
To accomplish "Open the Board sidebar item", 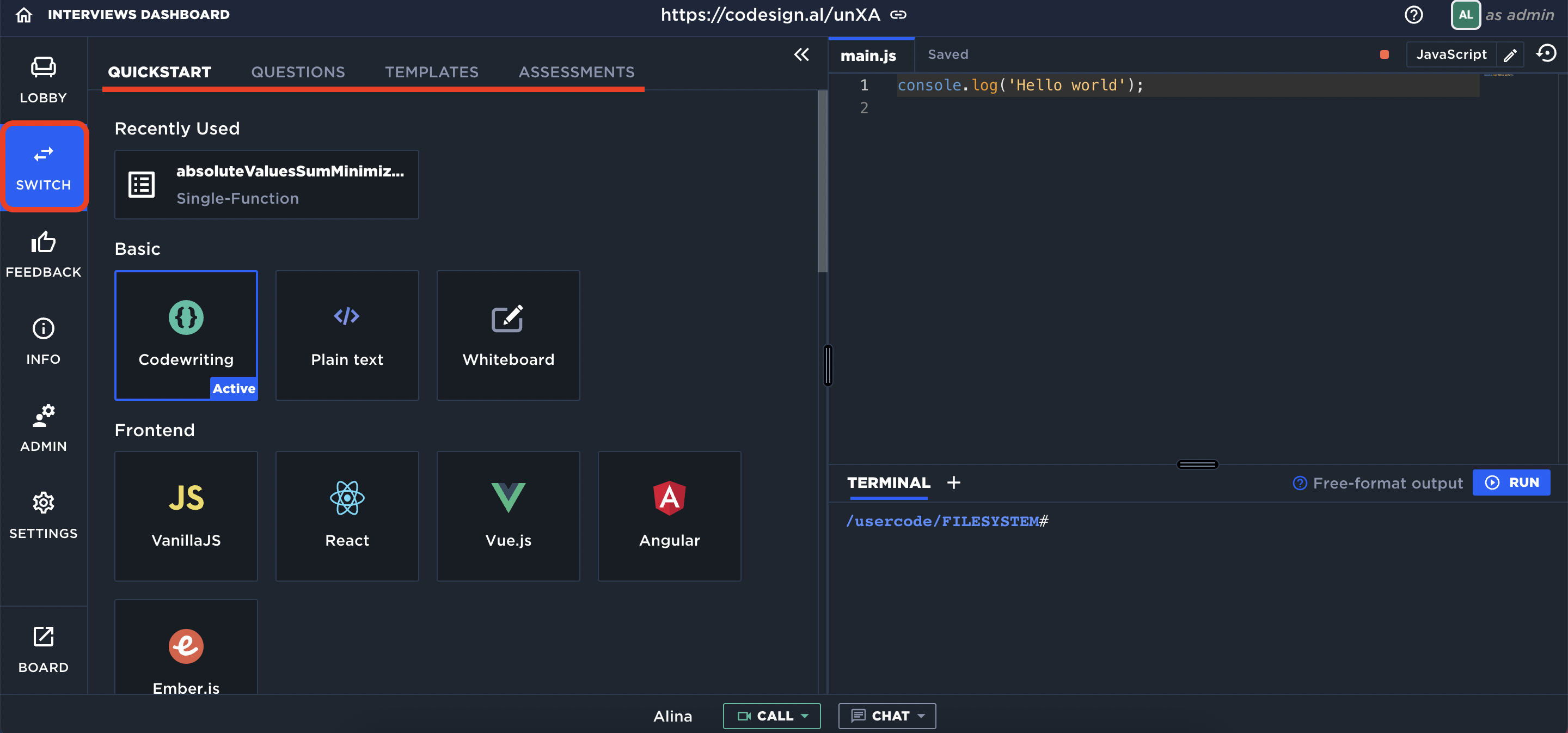I will pyautogui.click(x=43, y=650).
